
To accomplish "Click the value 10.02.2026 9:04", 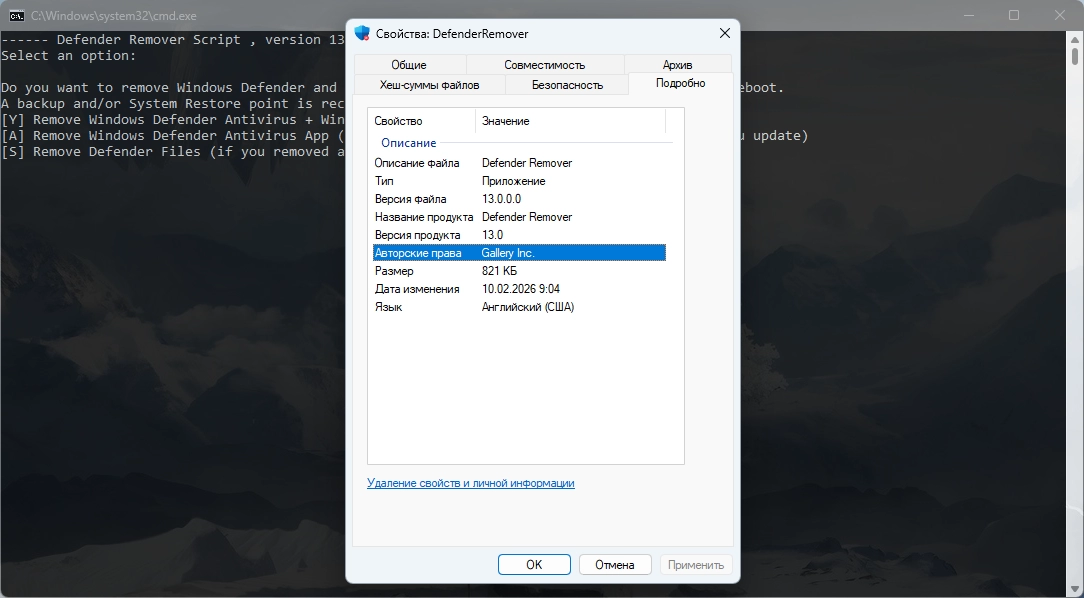I will click(521, 289).
